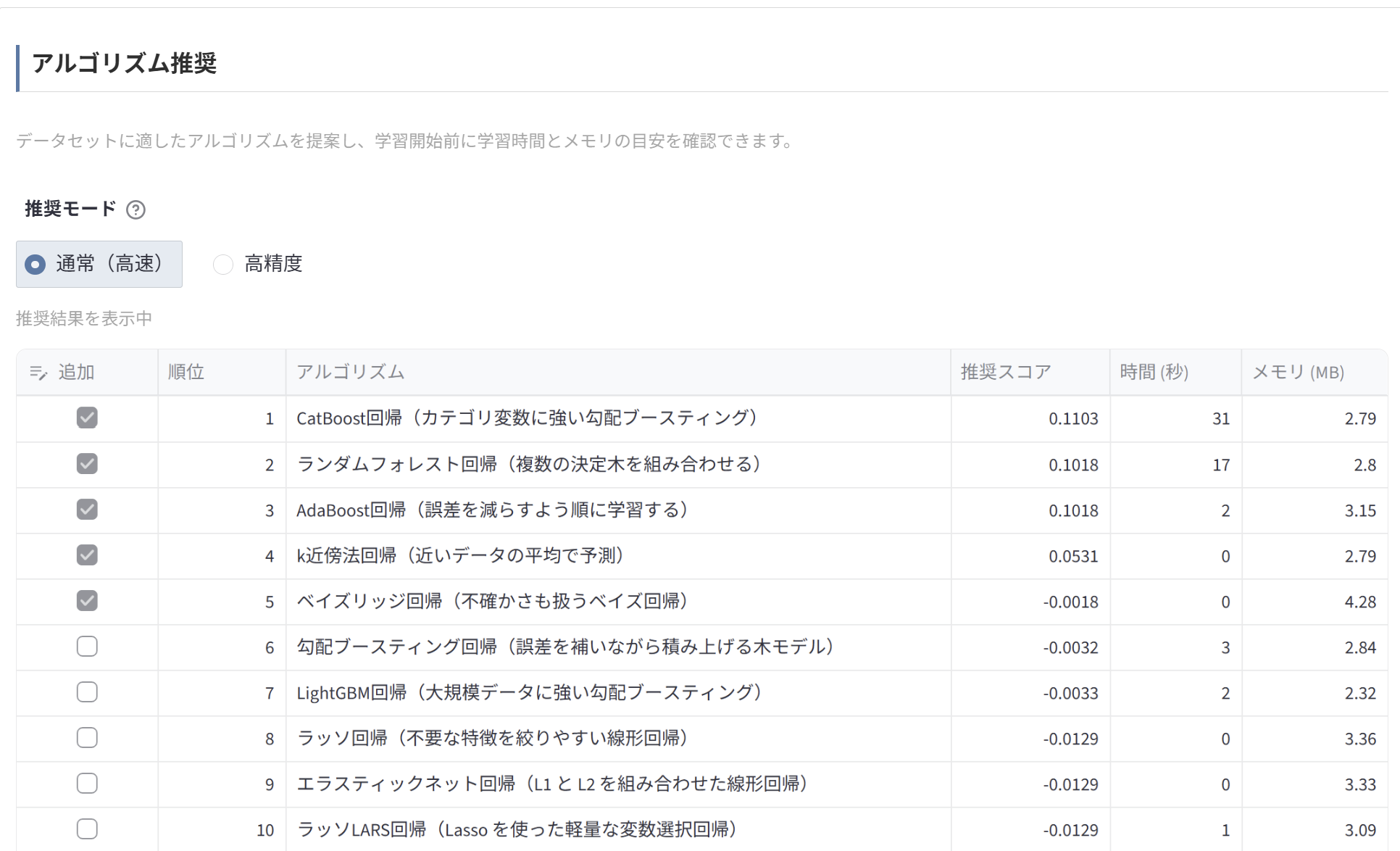This screenshot has width=1400, height=851.
Task: Click the ランダムフォレスト回帰 algorithm name
Action: tap(530, 464)
